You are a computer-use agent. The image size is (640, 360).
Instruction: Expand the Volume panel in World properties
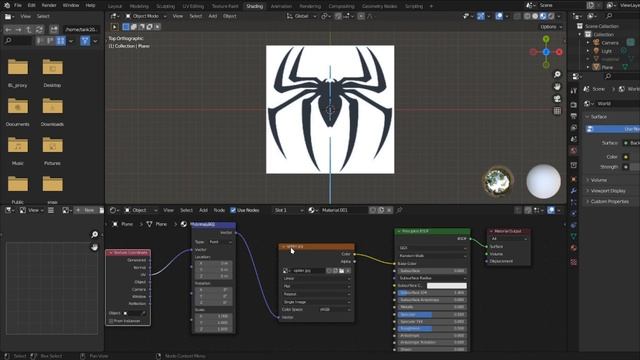click(599, 180)
